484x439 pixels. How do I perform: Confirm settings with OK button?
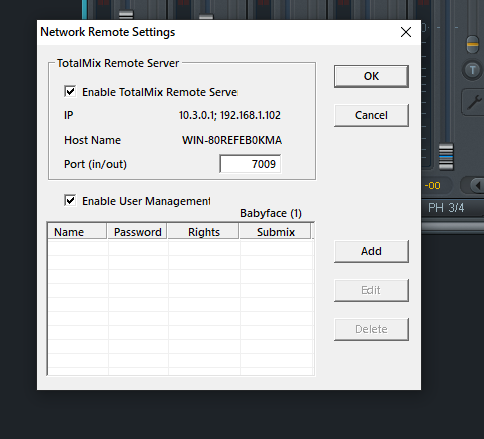(x=371, y=76)
